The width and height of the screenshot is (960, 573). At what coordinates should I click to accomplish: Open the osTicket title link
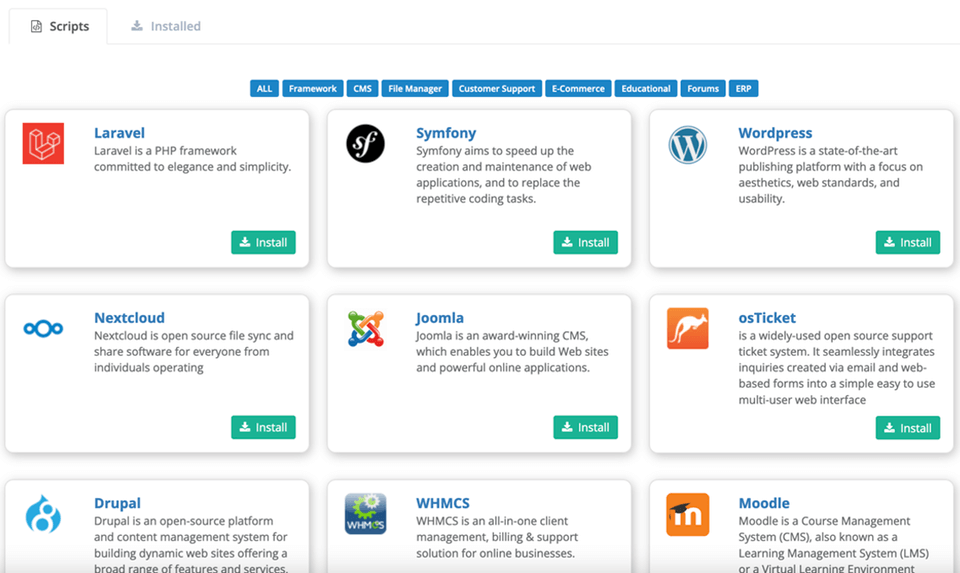coord(767,318)
